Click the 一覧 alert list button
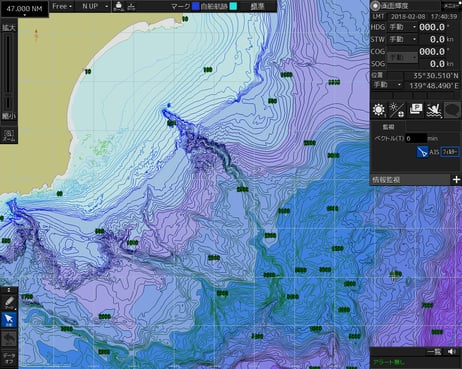This screenshot has width=462, height=369. (x=434, y=352)
